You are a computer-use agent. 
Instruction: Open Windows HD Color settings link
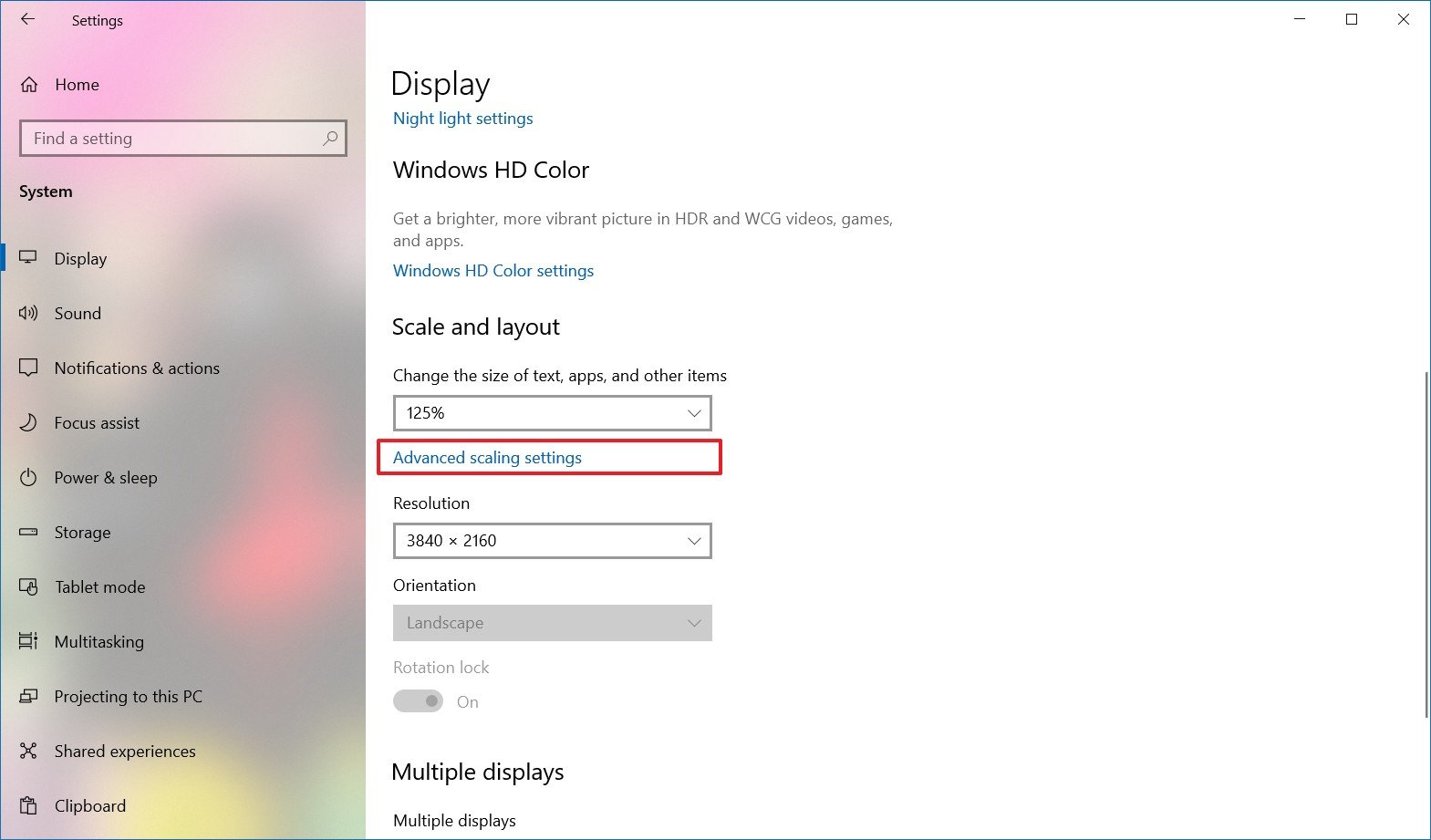[493, 271]
